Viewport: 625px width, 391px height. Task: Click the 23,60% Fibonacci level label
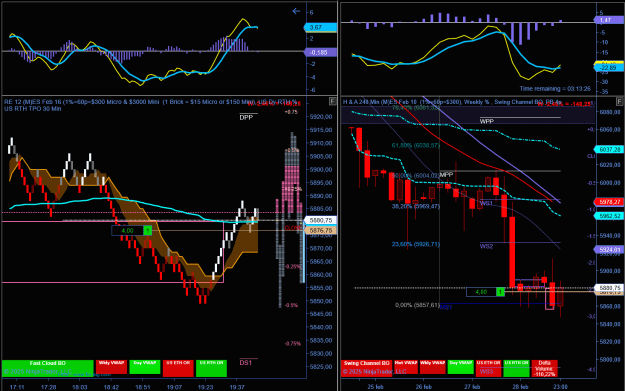click(416, 244)
